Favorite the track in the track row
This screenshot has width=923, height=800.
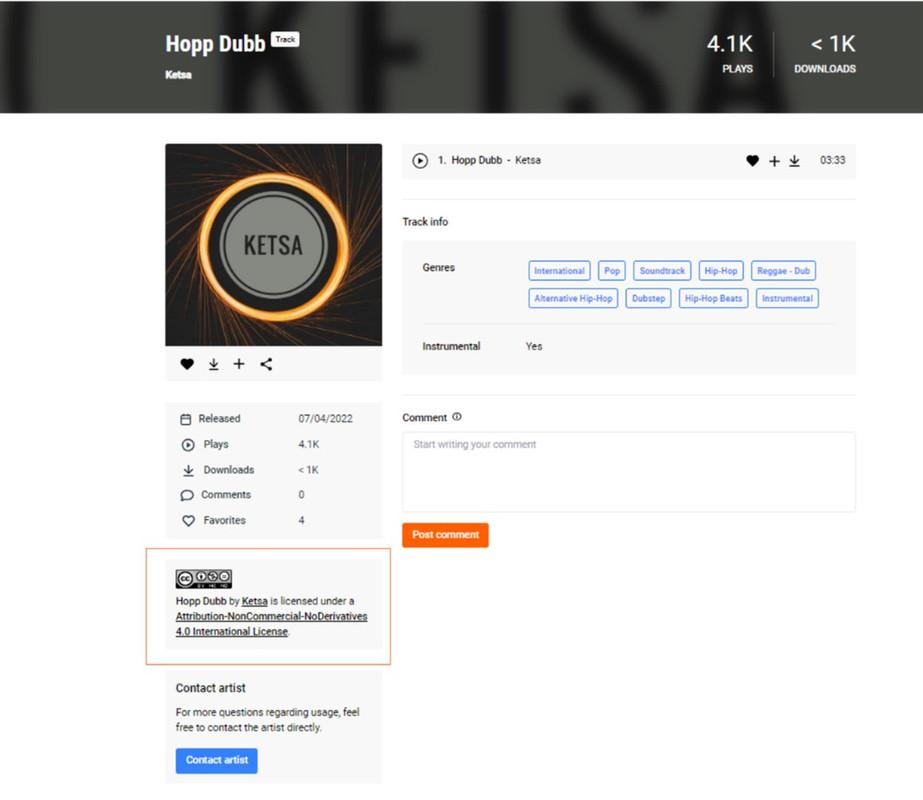tap(752, 161)
